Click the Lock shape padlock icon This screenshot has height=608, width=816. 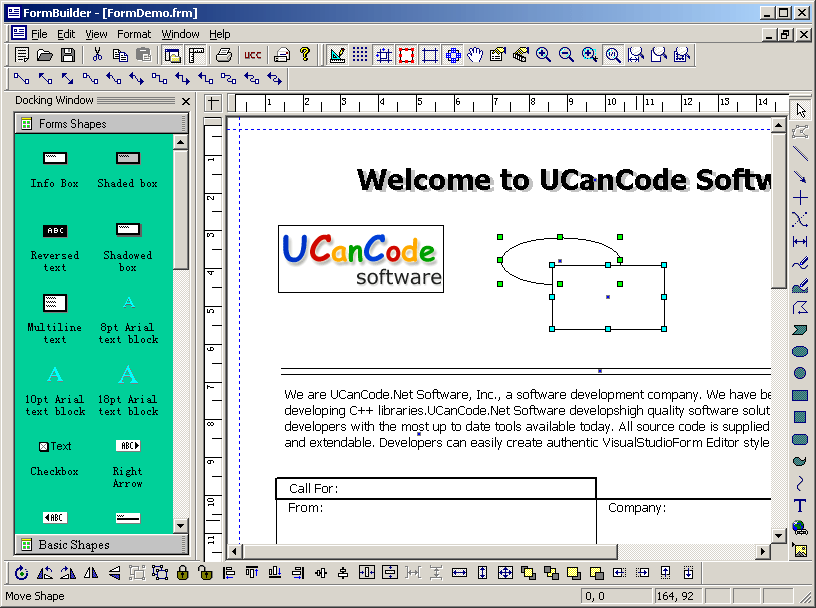click(x=182, y=573)
